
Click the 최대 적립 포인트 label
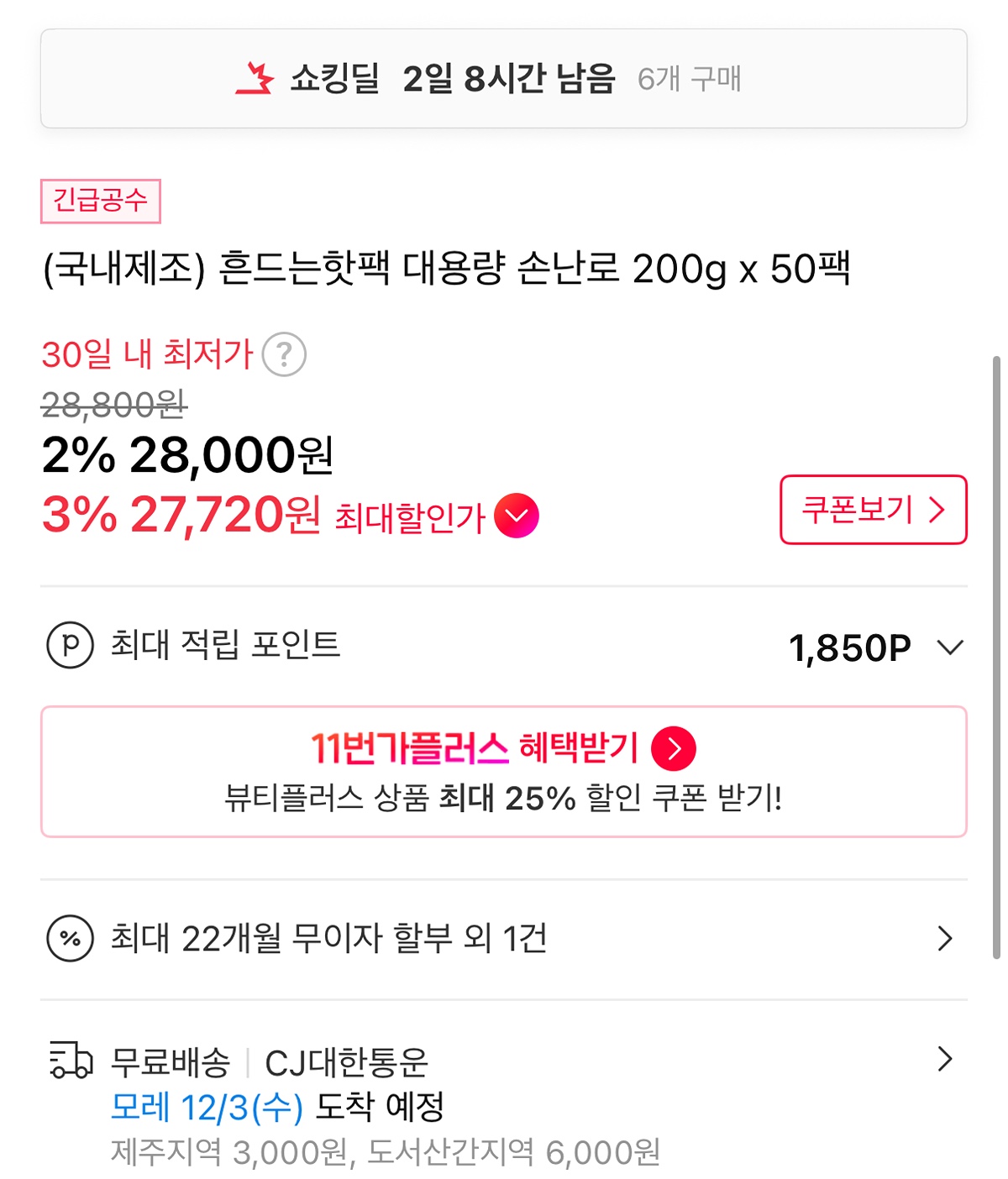point(225,645)
